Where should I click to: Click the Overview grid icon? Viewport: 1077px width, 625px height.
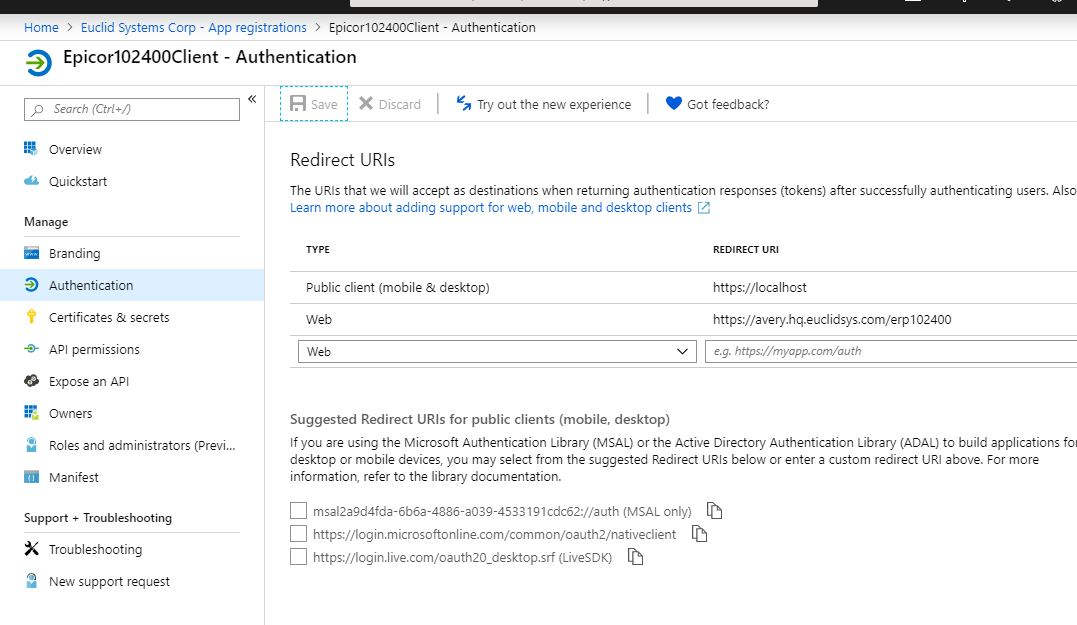point(31,148)
